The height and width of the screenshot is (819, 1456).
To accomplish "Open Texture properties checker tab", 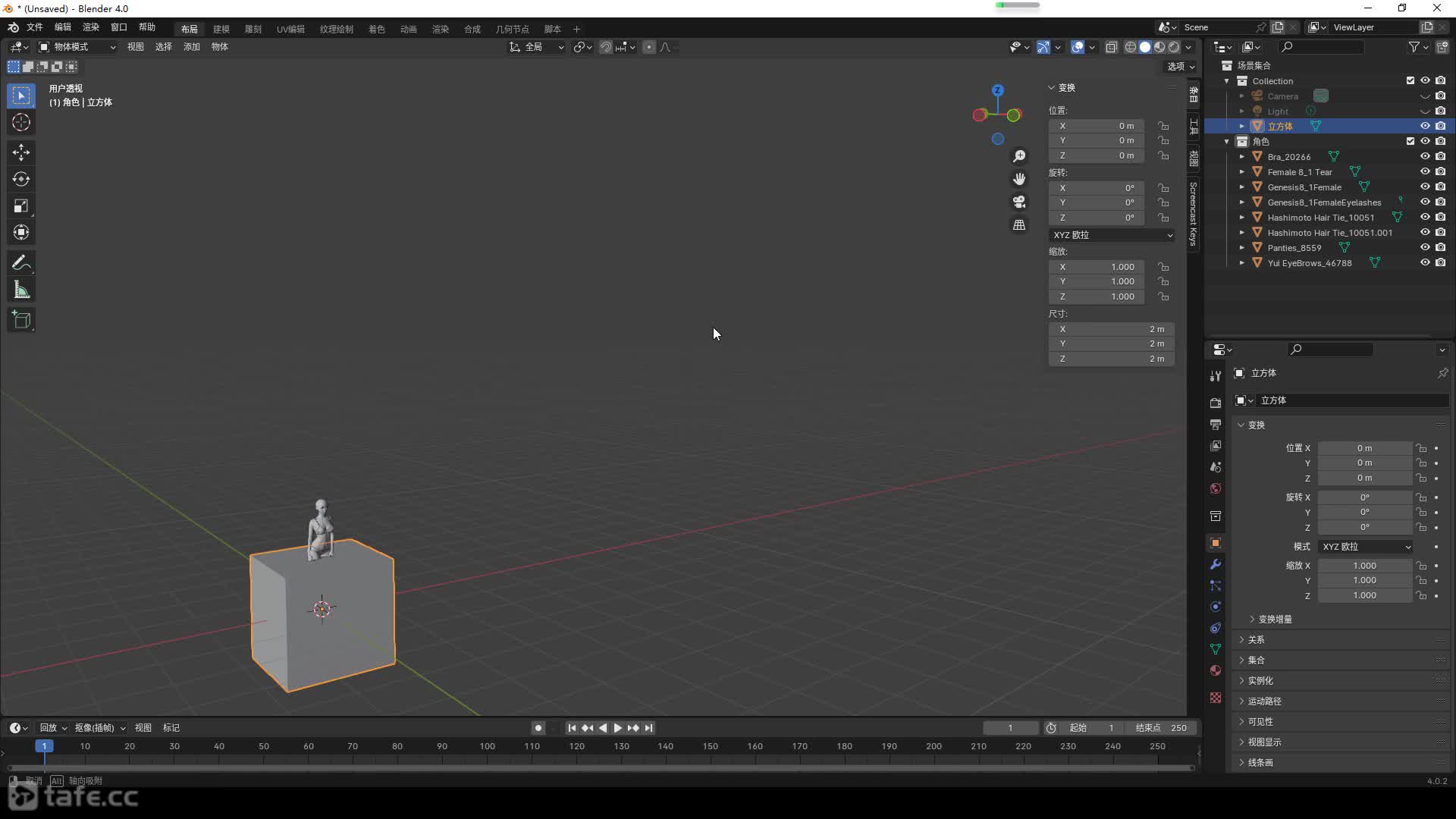I will tap(1216, 698).
